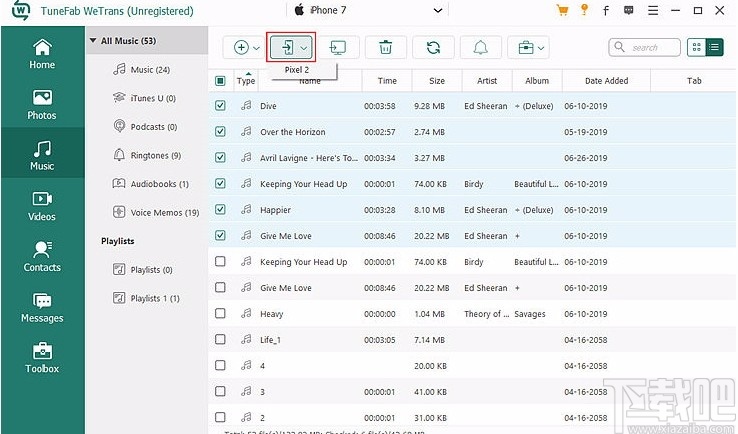Screen dimensions: 738x434
Task: Open the Home section in sidebar
Action: point(42,54)
